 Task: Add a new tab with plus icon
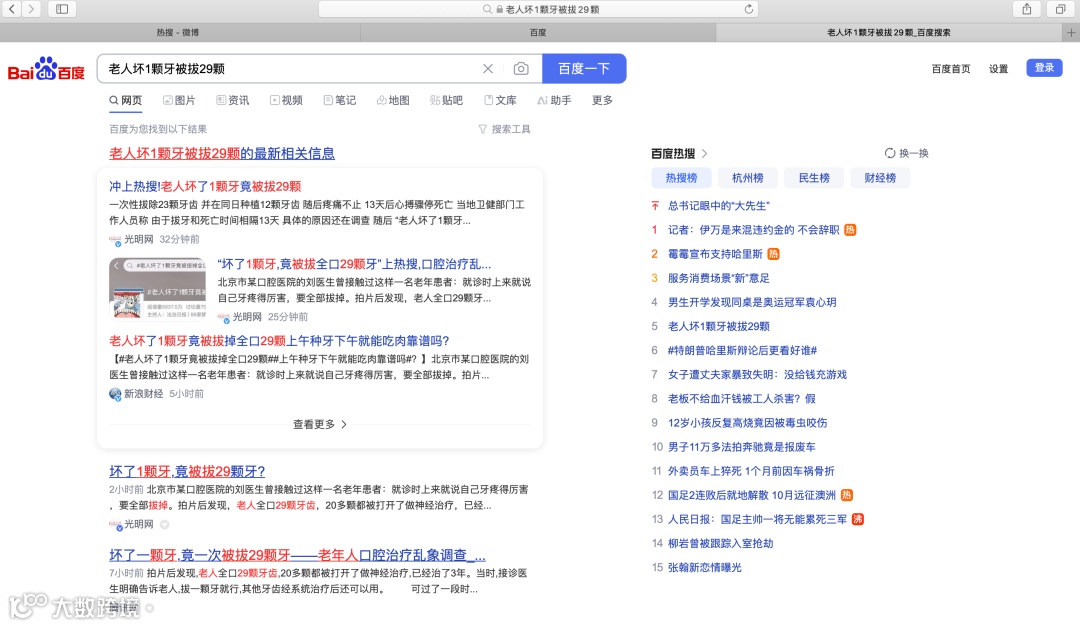tap(1071, 32)
